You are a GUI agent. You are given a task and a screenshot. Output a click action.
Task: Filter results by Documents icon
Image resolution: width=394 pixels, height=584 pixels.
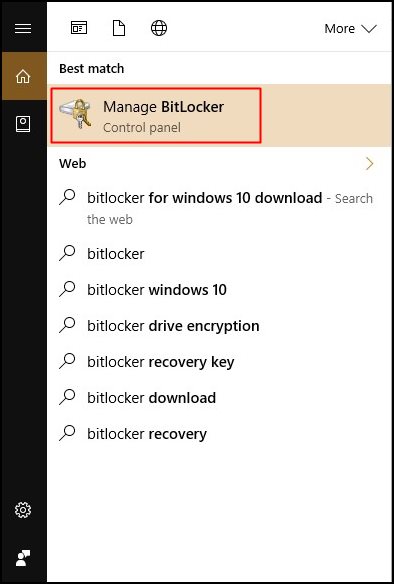pyautogui.click(x=119, y=28)
